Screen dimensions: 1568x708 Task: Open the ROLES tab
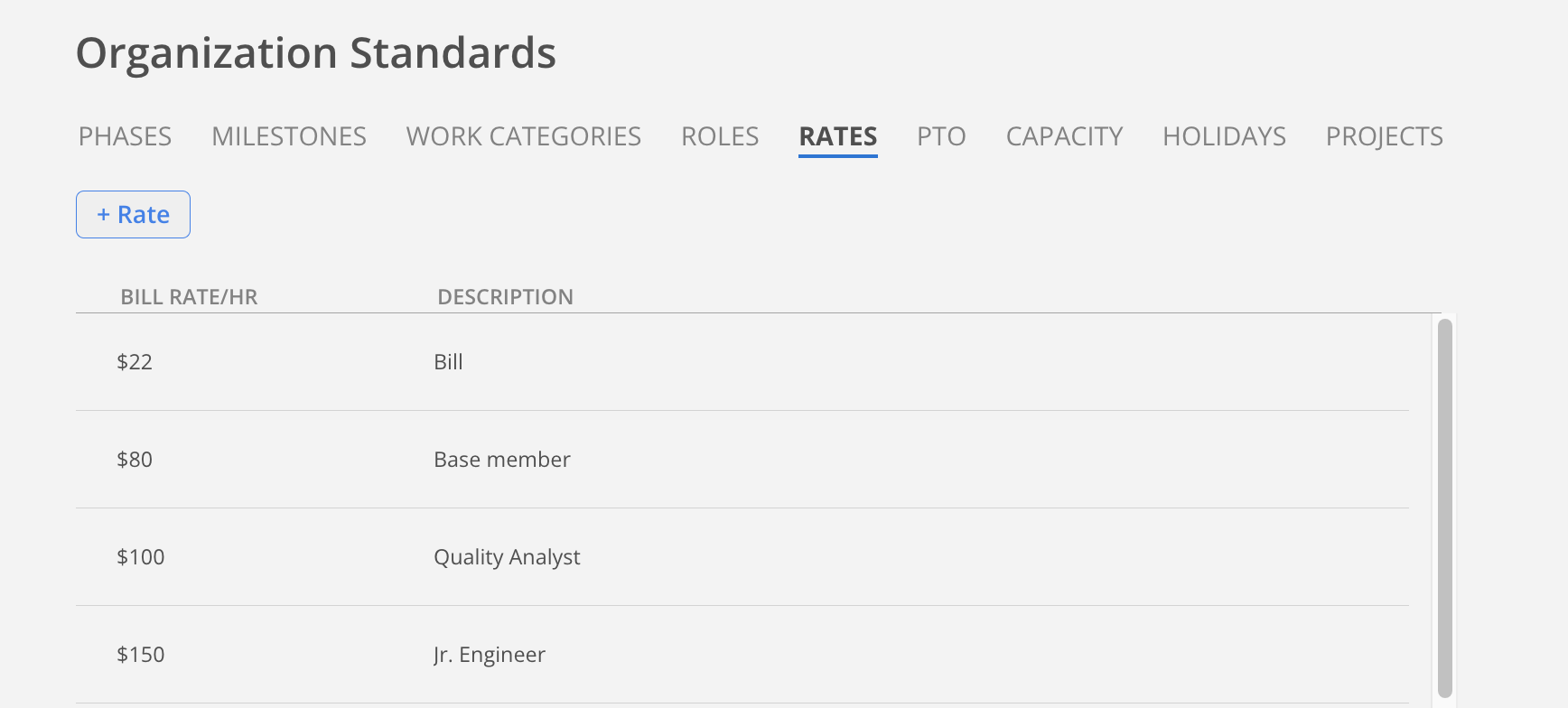point(719,136)
